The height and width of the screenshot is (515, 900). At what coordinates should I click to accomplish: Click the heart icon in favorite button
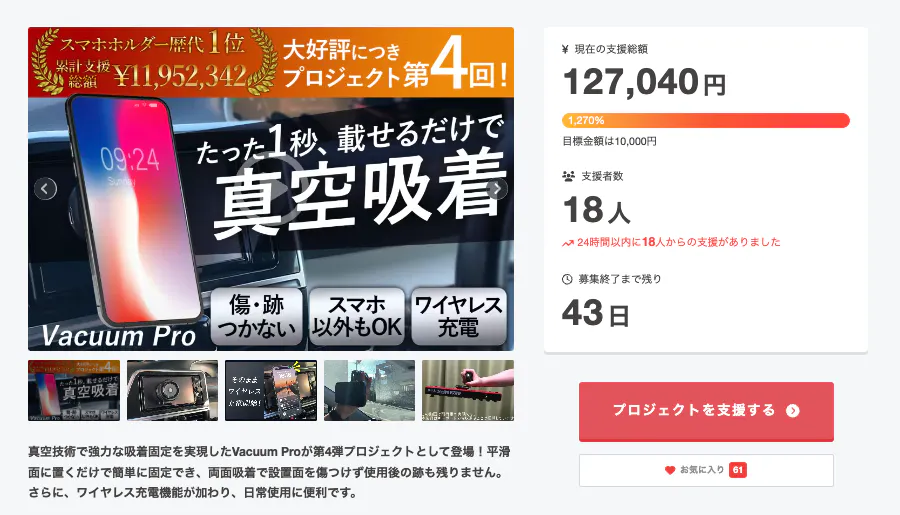670,470
